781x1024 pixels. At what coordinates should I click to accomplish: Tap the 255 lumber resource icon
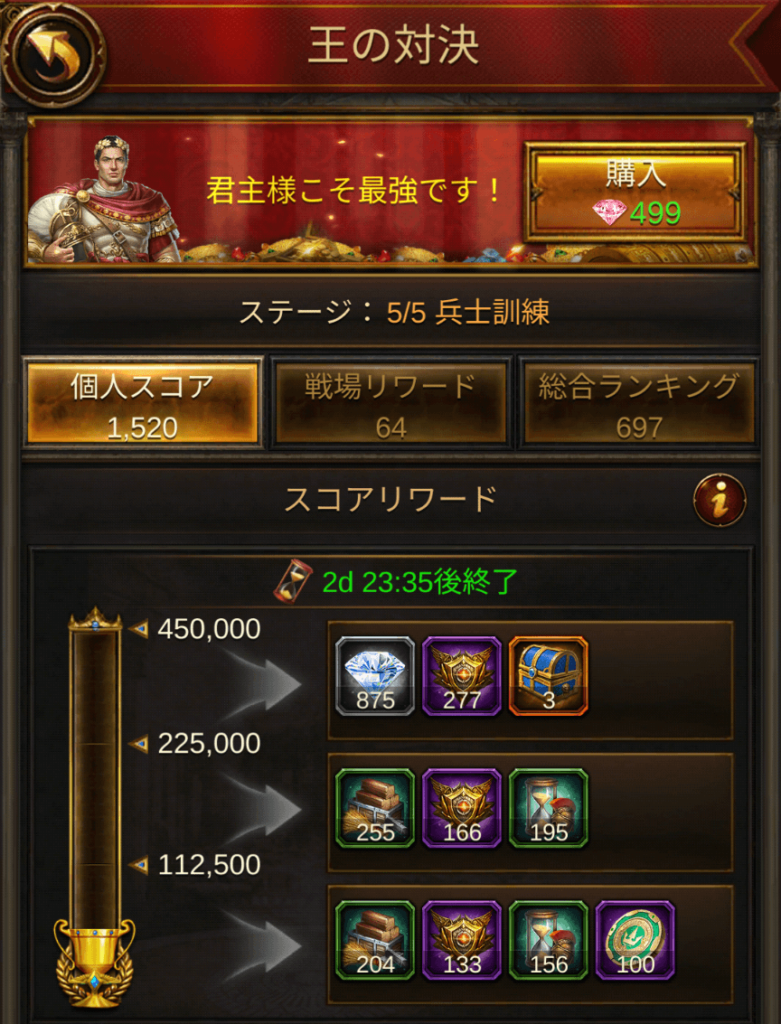click(x=375, y=808)
